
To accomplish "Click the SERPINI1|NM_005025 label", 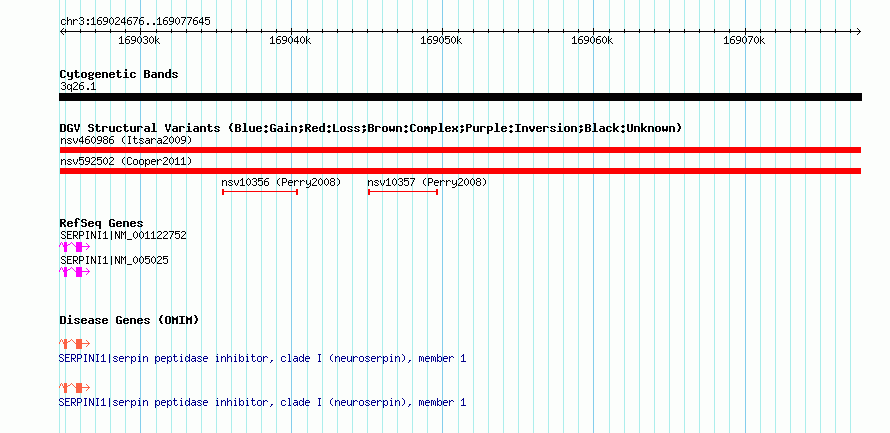I will [114, 260].
